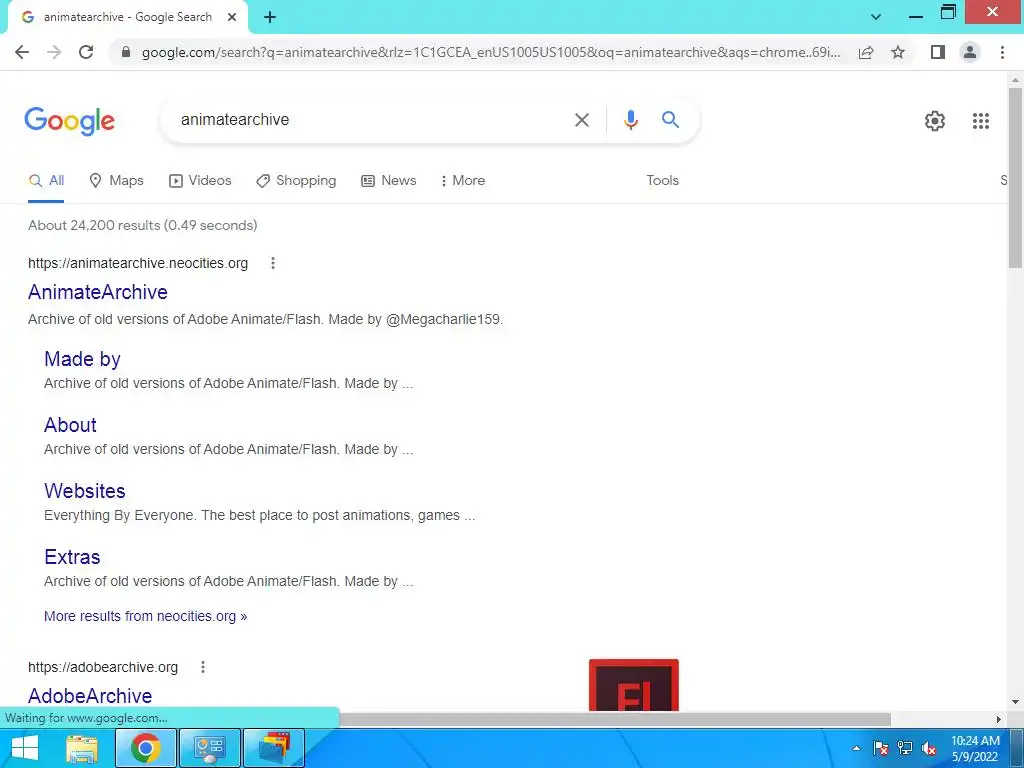The width and height of the screenshot is (1024, 768).
Task: Open the Chrome profile avatar menu
Action: click(x=970, y=52)
